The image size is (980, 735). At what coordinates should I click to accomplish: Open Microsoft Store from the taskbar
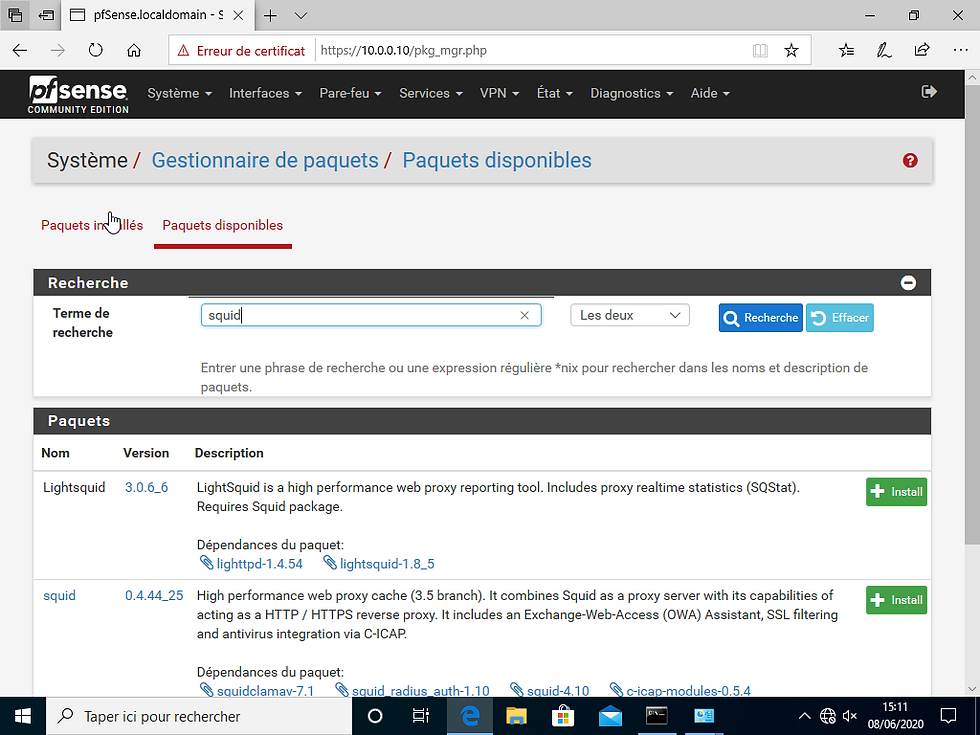point(563,716)
